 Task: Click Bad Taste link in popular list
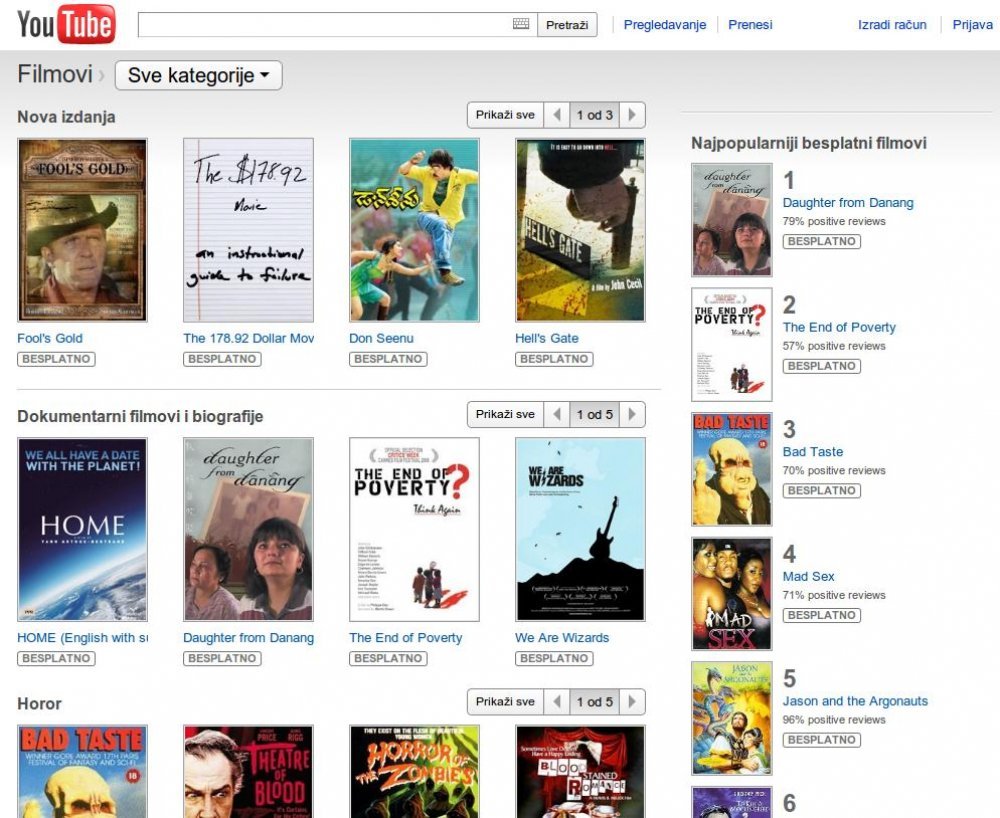coord(812,451)
